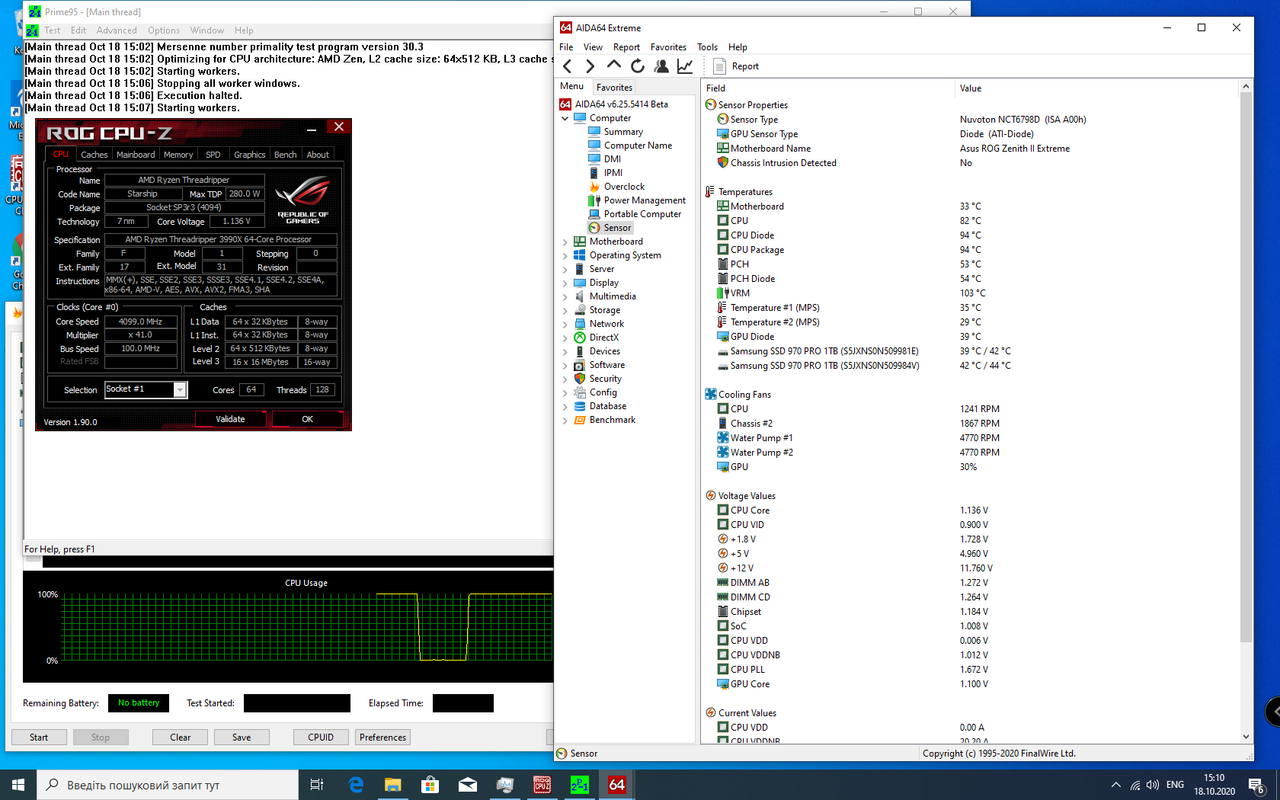Select Power Management in the AIDA64 tree
The image size is (1280, 800).
[644, 200]
